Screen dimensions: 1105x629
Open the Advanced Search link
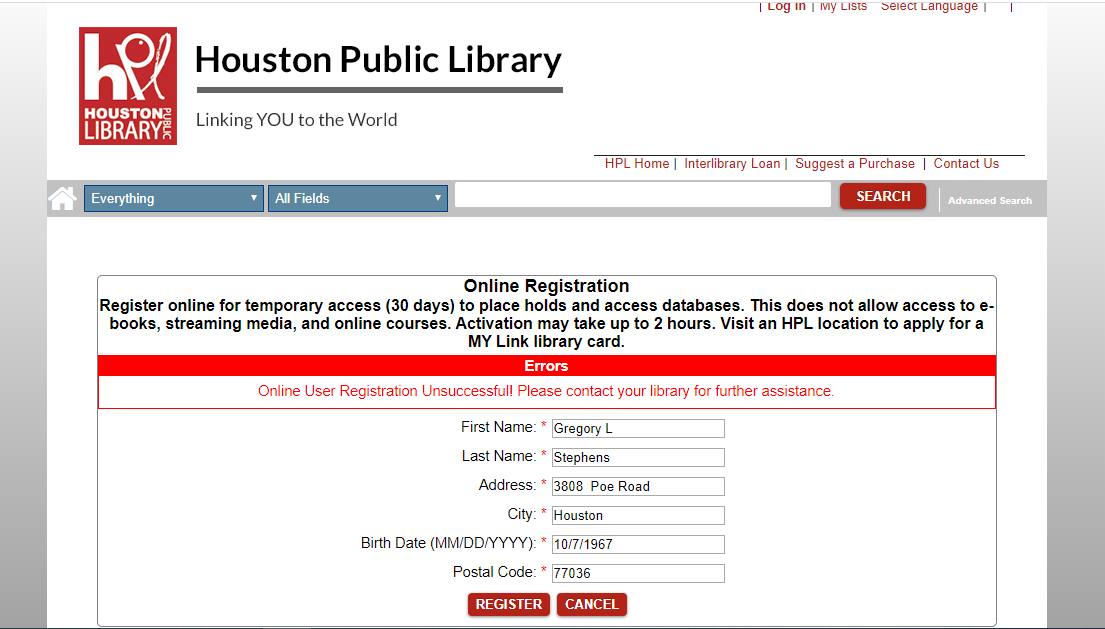pyautogui.click(x=989, y=201)
